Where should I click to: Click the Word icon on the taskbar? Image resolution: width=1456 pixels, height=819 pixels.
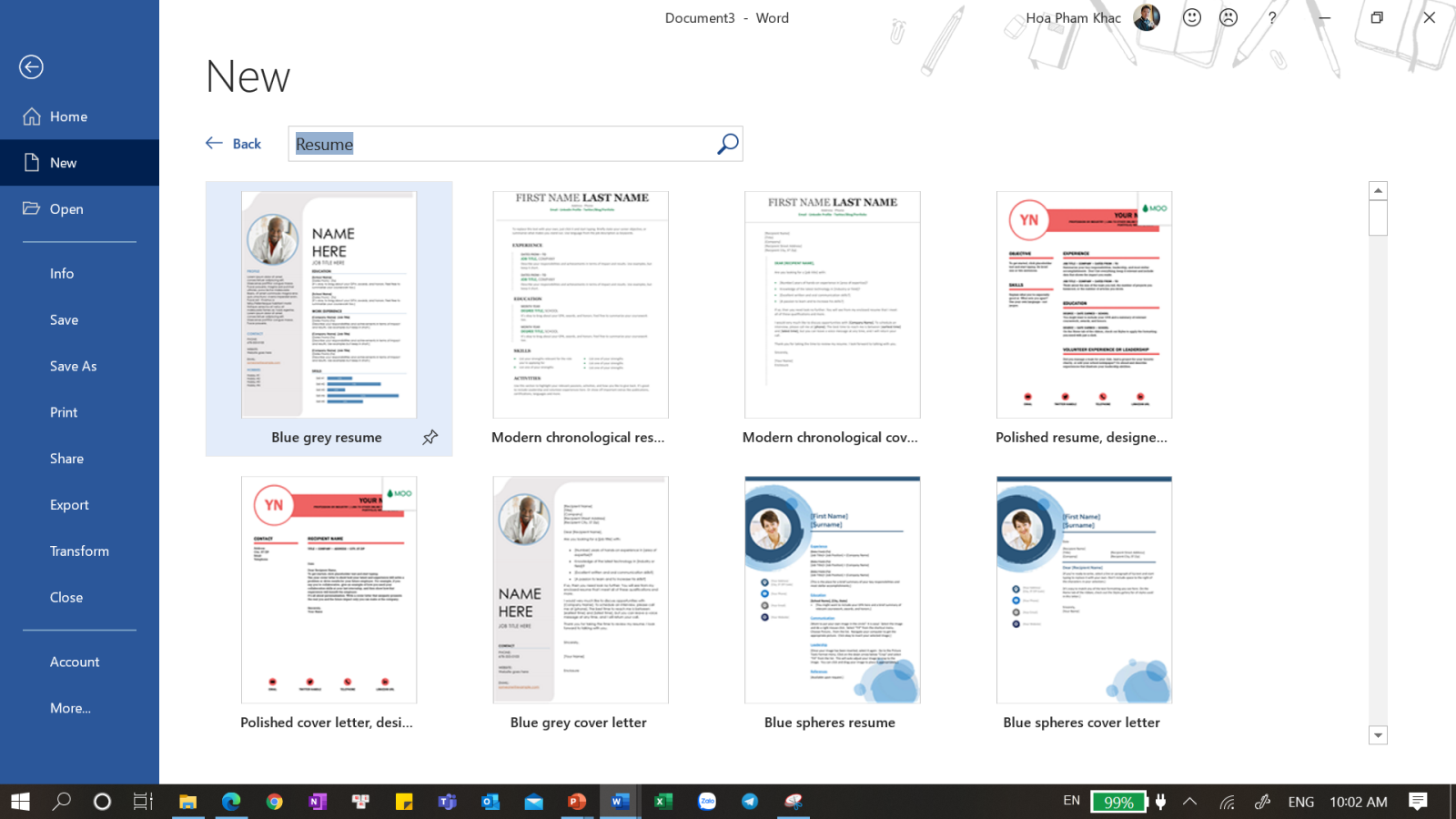620,802
